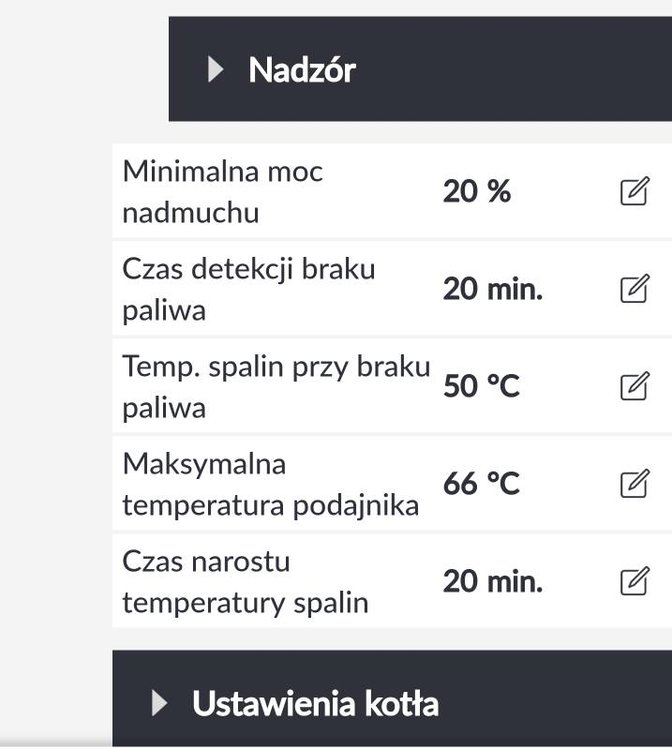
Task: Expand the Ustawienia kotła triangle
Action: (x=159, y=703)
